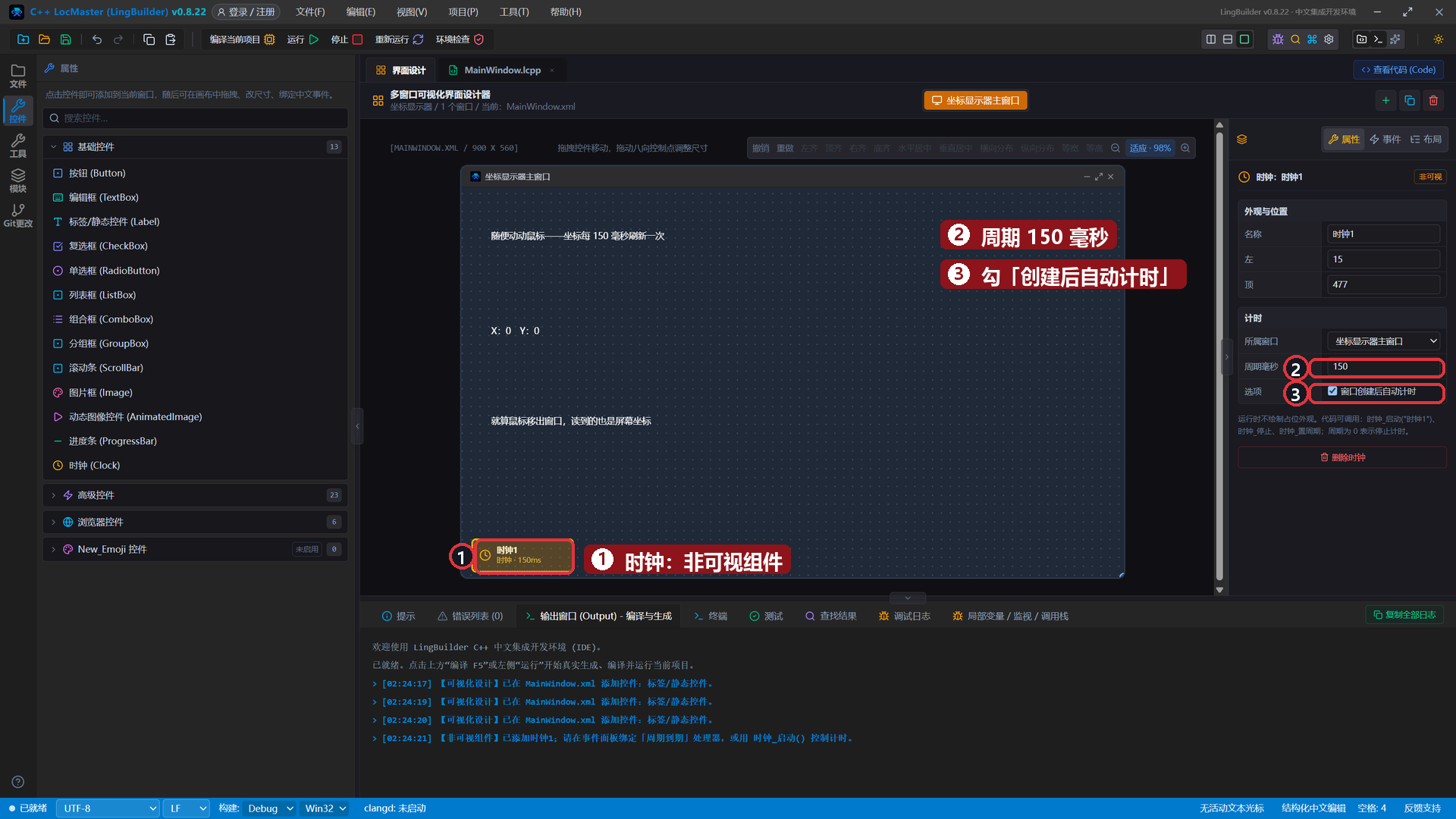
Task: Open the terminal prompt icon in toolbar
Action: (x=1378, y=39)
